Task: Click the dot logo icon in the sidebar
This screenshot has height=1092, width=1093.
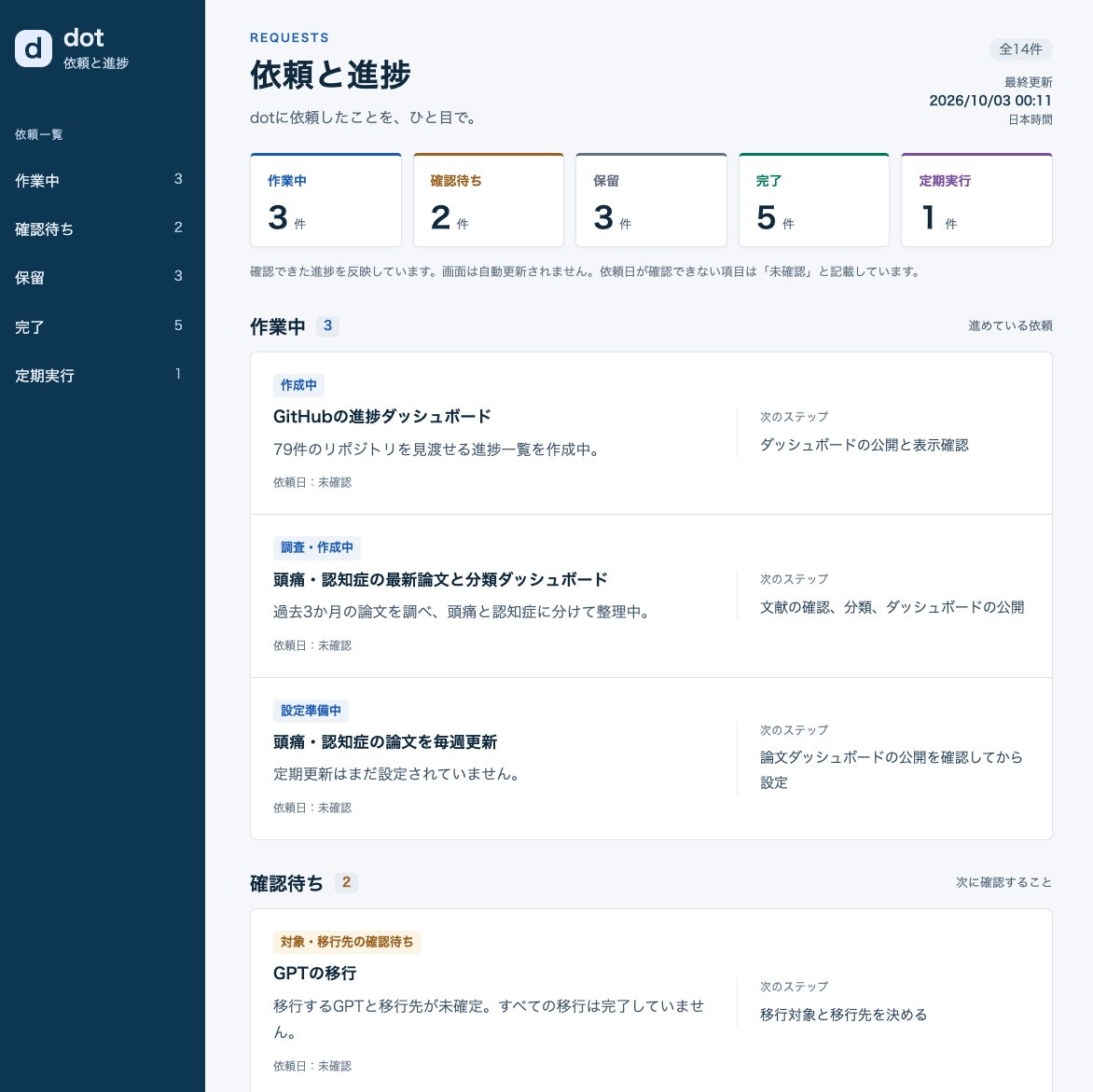Action: click(x=34, y=48)
